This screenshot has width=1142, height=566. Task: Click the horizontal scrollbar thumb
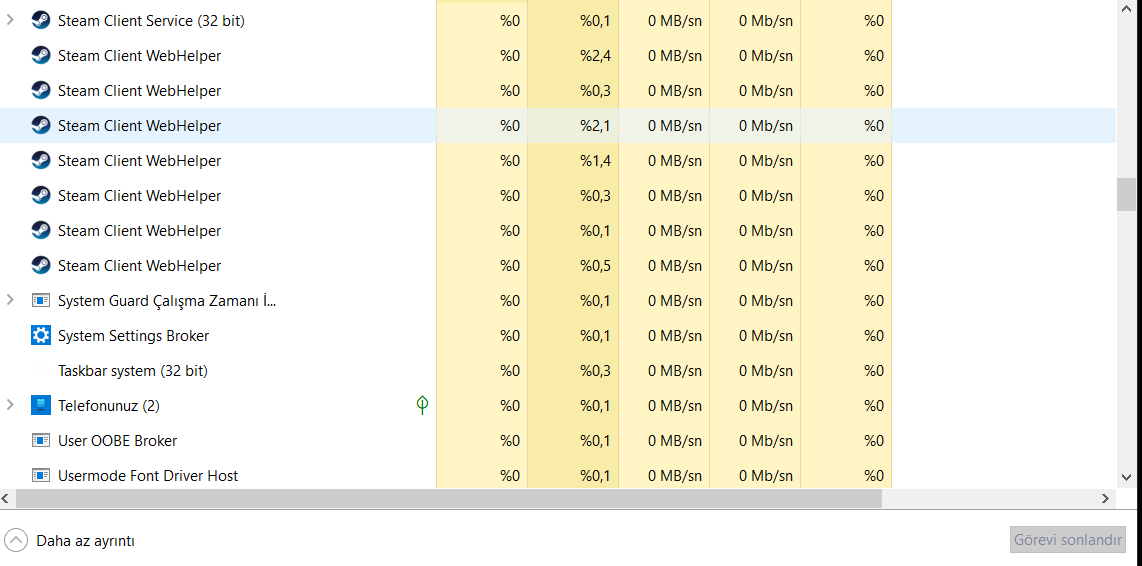tap(449, 499)
